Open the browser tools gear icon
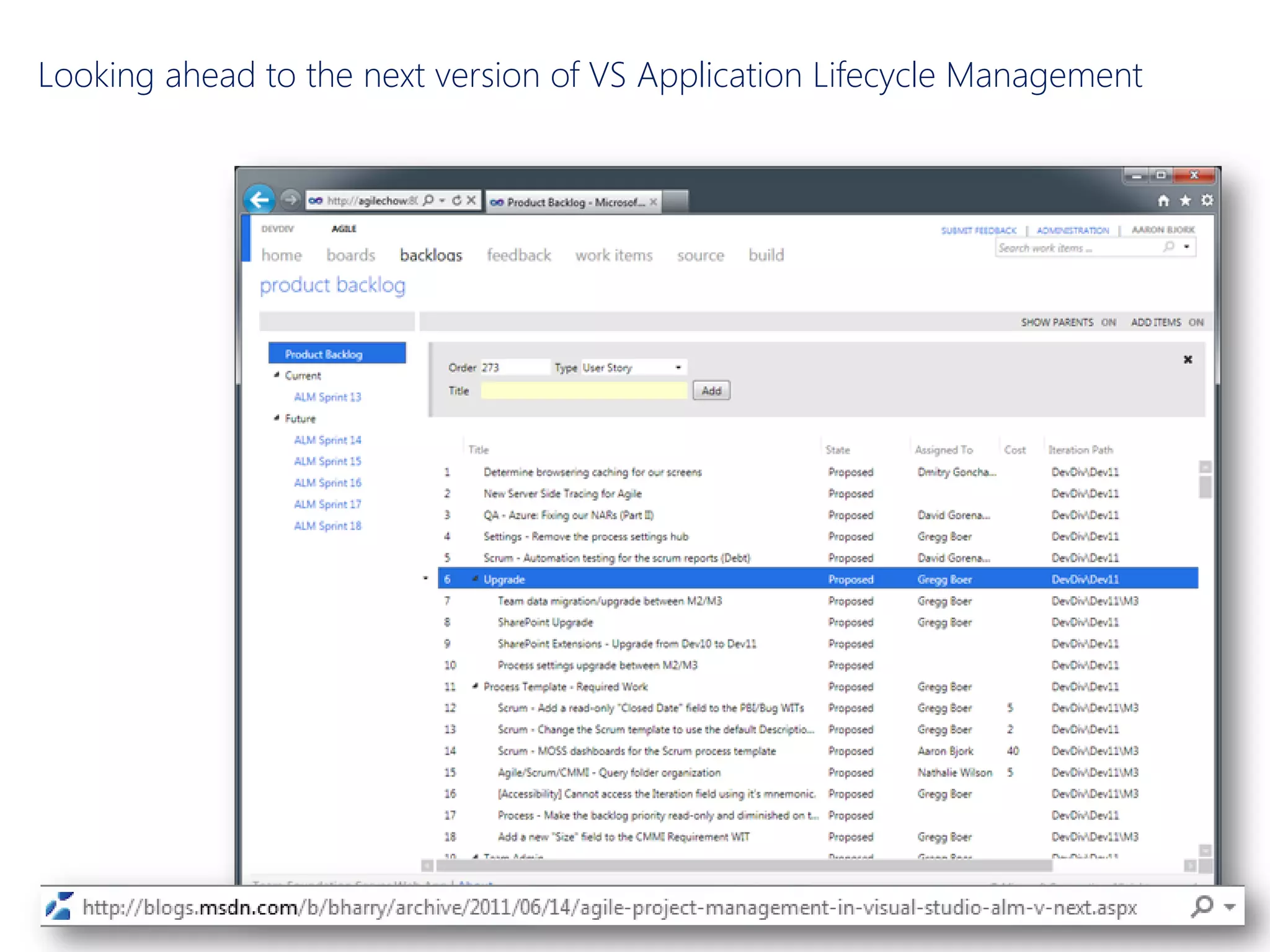1270x952 pixels. tap(1207, 200)
